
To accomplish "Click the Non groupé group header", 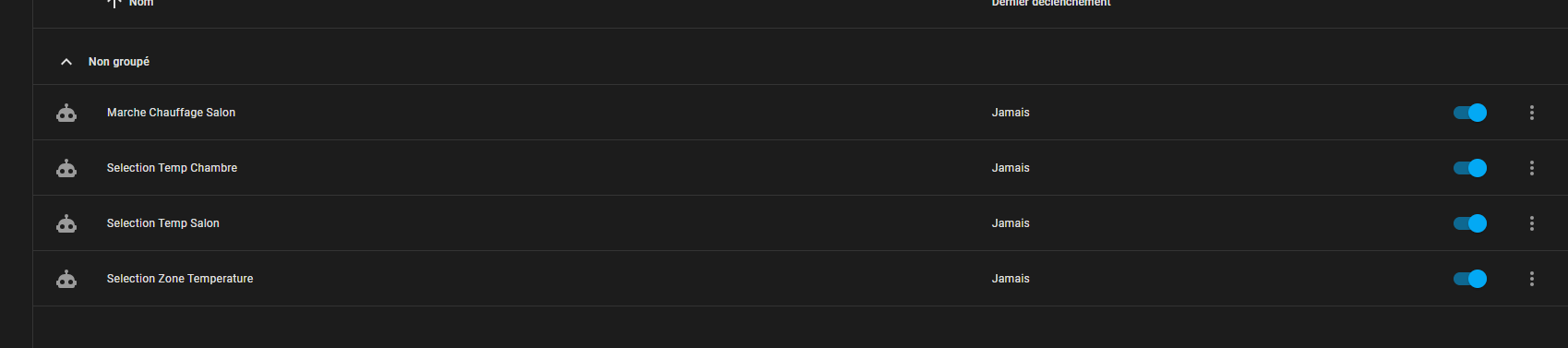I will pos(118,62).
